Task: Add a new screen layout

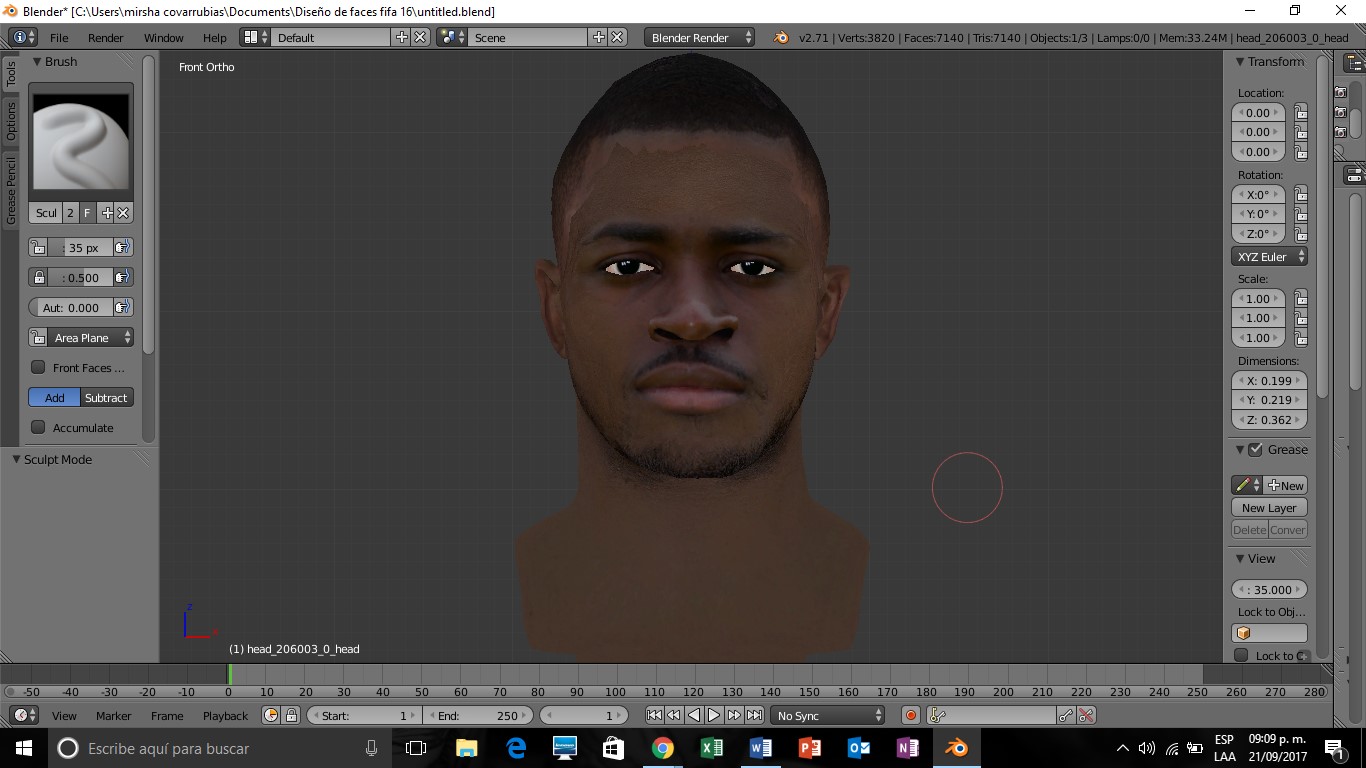Action: pyautogui.click(x=402, y=37)
